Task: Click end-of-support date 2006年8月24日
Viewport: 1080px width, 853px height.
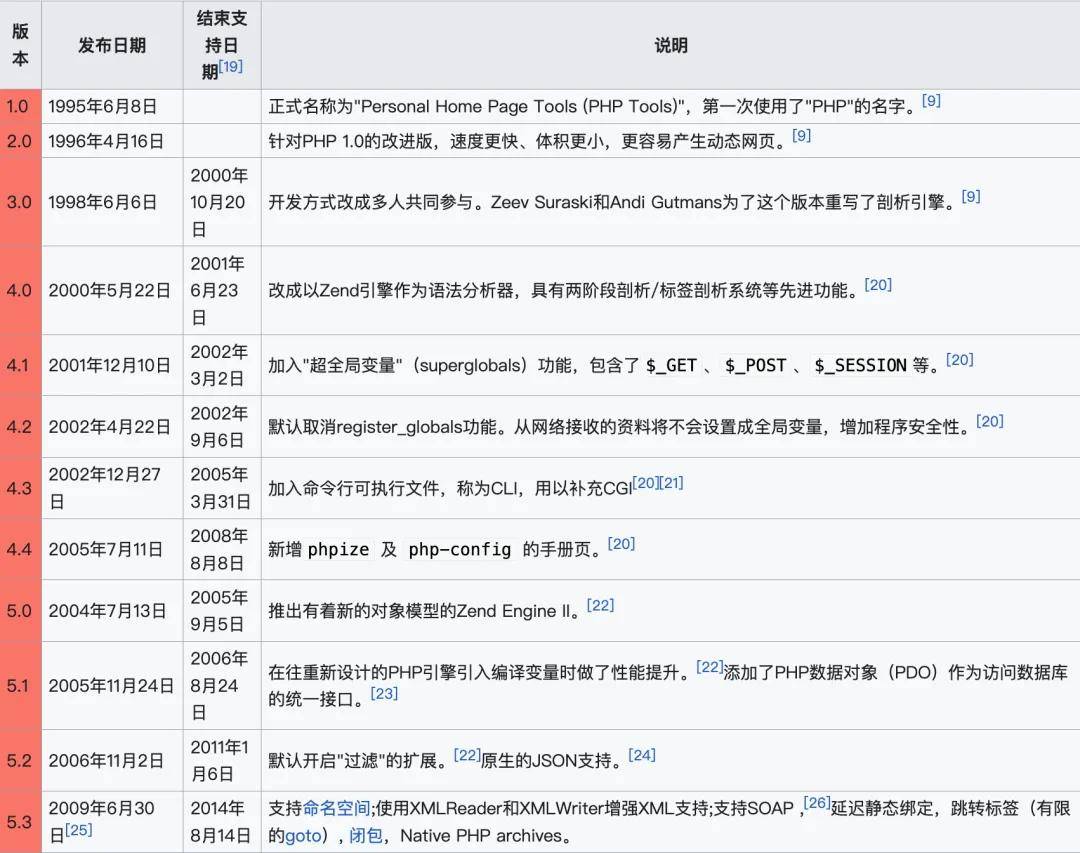Action: pyautogui.click(x=219, y=686)
